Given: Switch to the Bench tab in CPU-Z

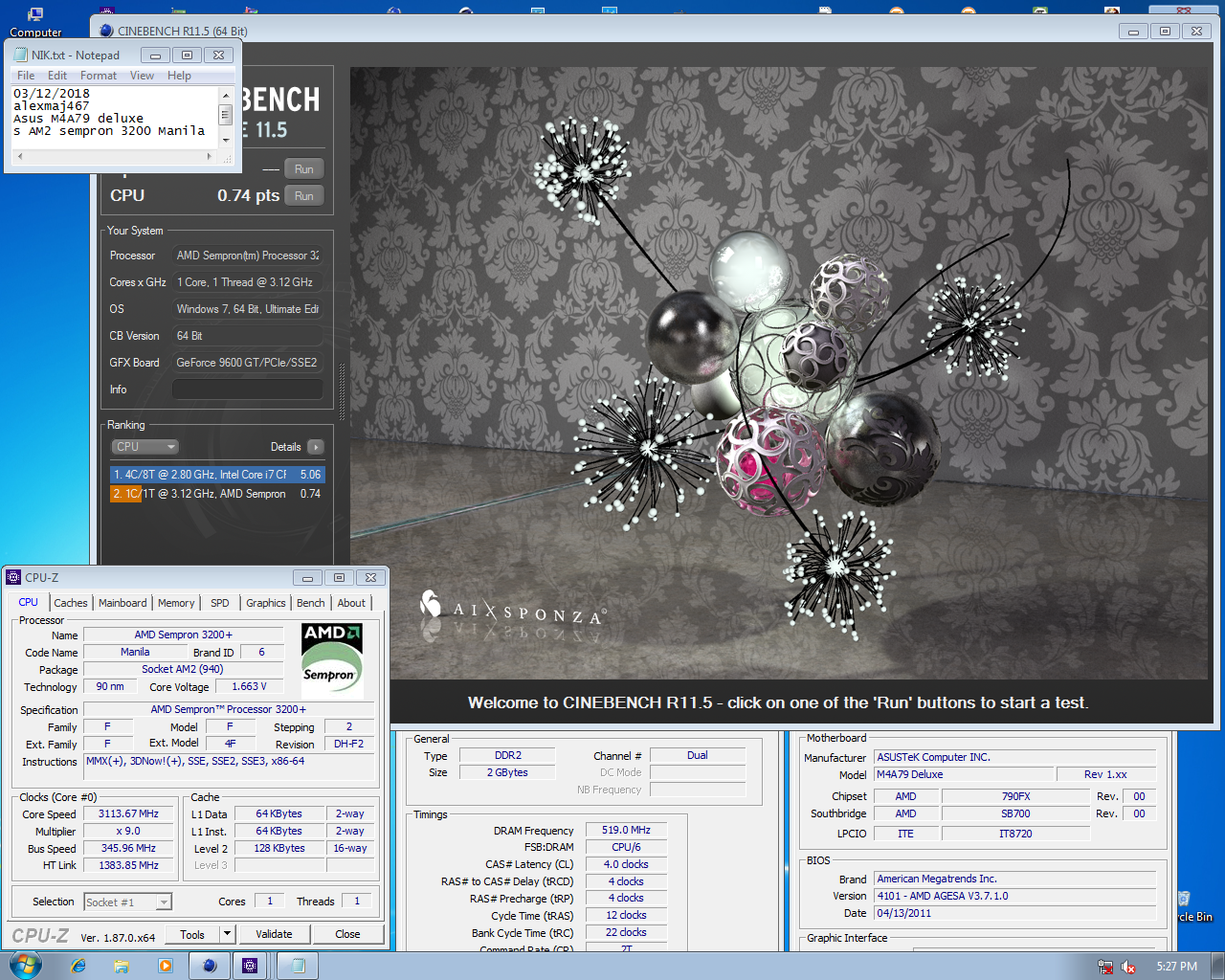Looking at the screenshot, I should coord(311,603).
